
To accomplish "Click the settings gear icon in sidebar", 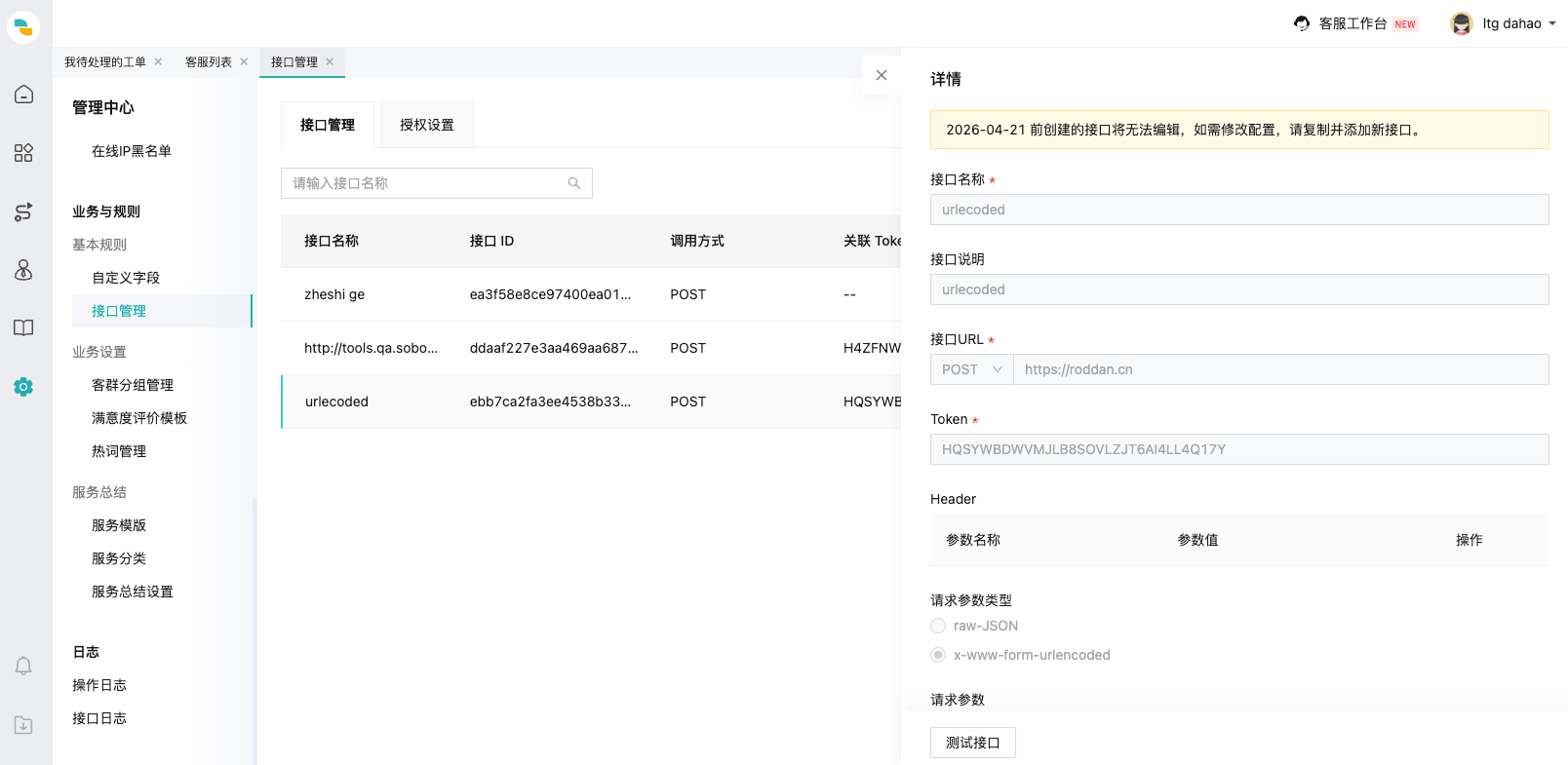I will [23, 387].
